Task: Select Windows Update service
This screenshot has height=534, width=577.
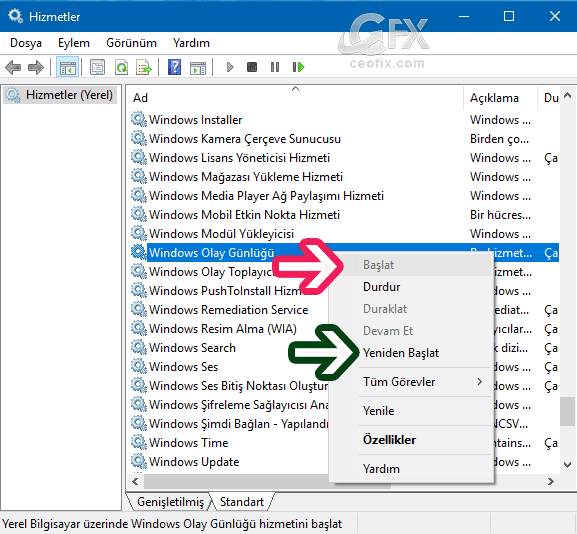Action: [194, 462]
